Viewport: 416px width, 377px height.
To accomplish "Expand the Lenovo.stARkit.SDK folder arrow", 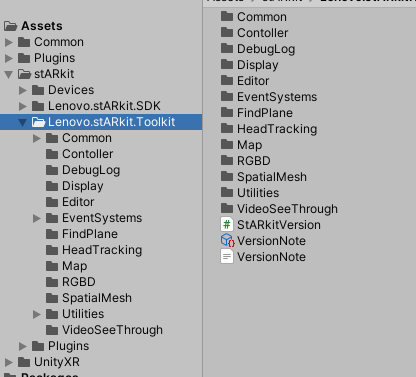I will (22, 106).
